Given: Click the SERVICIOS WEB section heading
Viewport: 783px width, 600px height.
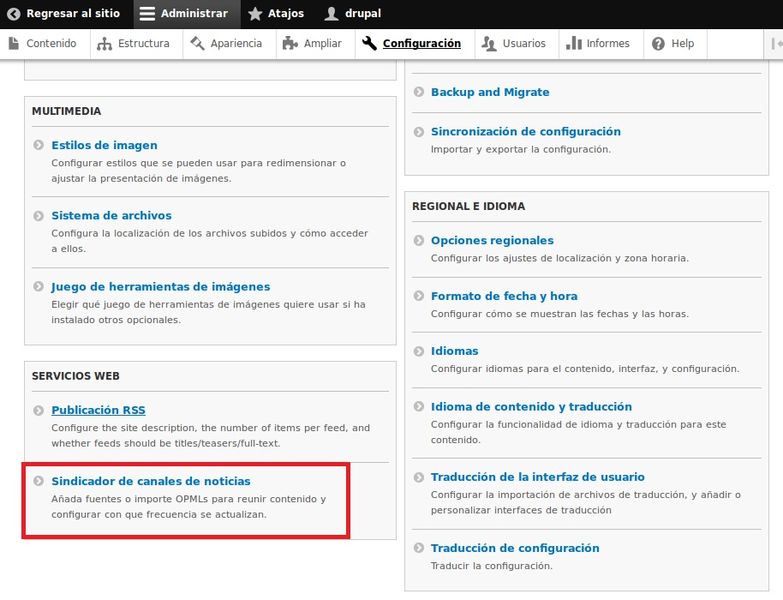Looking at the screenshot, I should (75, 376).
